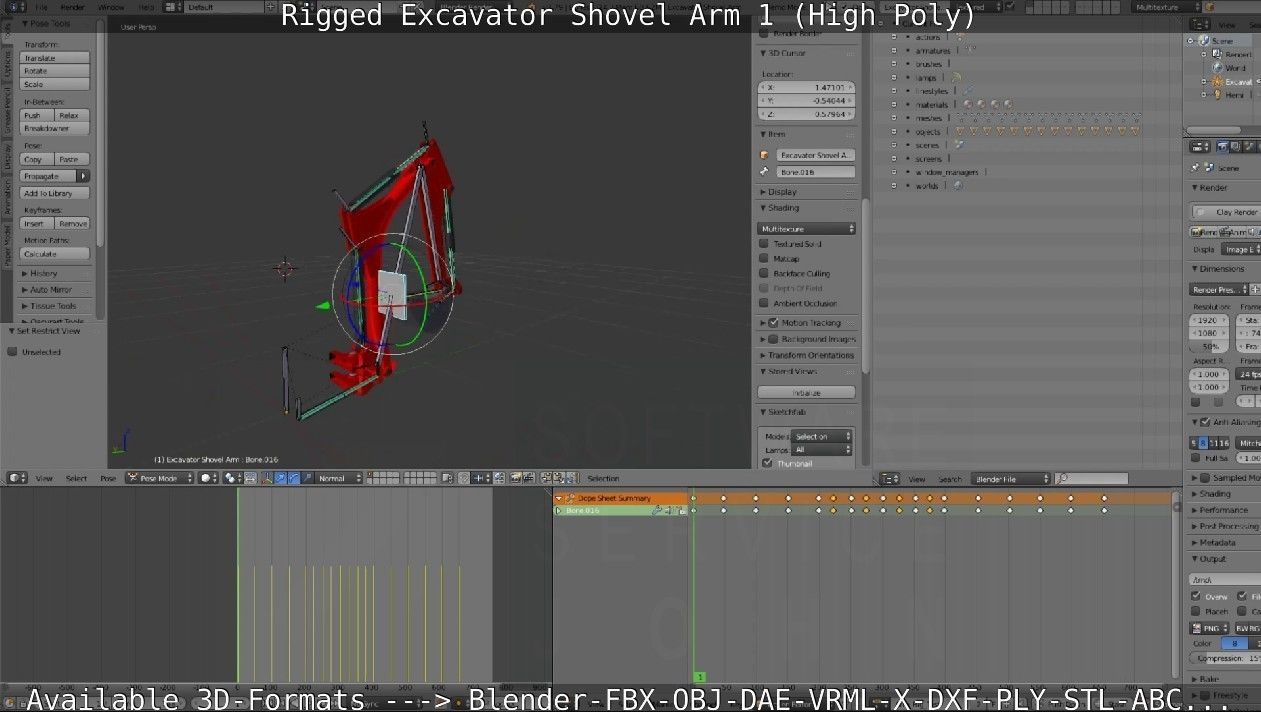Edit the 3D Cursor X location field
Image resolution: width=1261 pixels, height=712 pixels.
(x=807, y=87)
